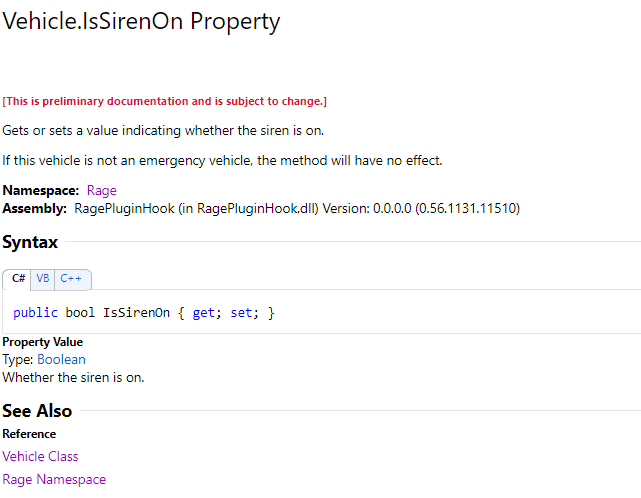Click the 'public' keyword in the code
641x498 pixels.
point(36,313)
